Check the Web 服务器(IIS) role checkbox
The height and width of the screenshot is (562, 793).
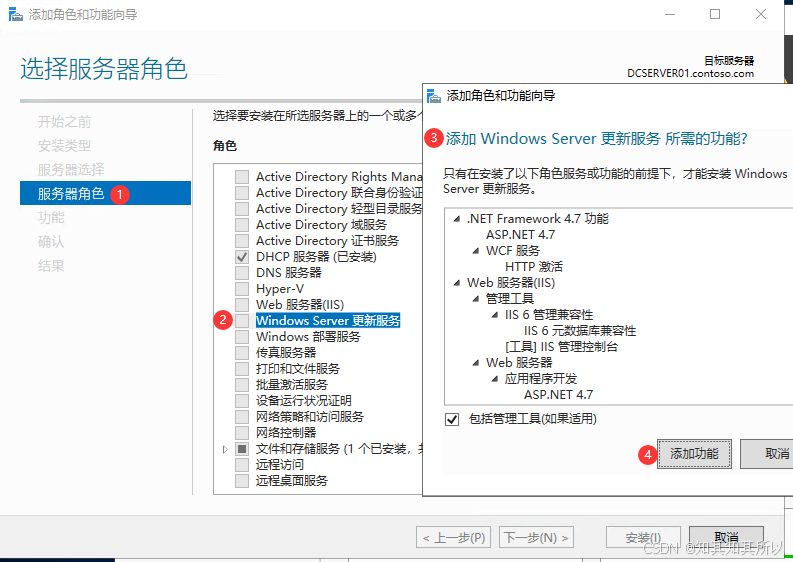coord(242,305)
